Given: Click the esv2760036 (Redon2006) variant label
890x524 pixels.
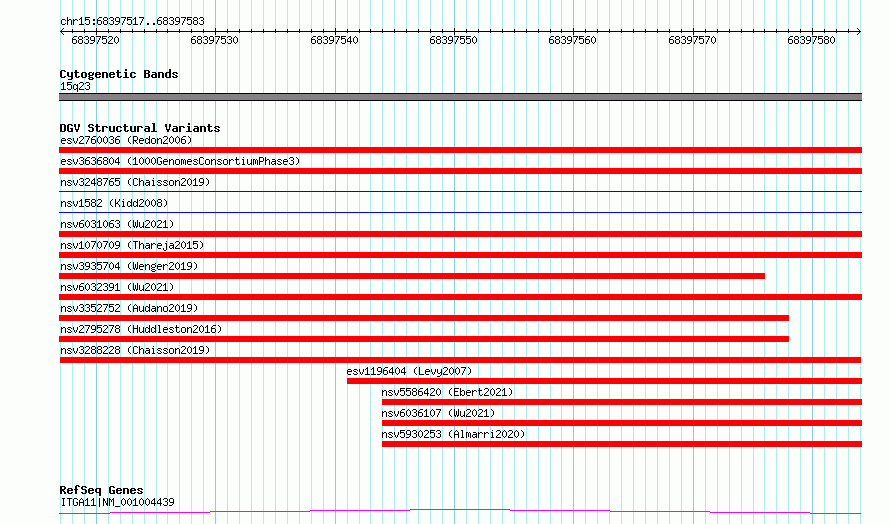Looking at the screenshot, I should 126,140.
